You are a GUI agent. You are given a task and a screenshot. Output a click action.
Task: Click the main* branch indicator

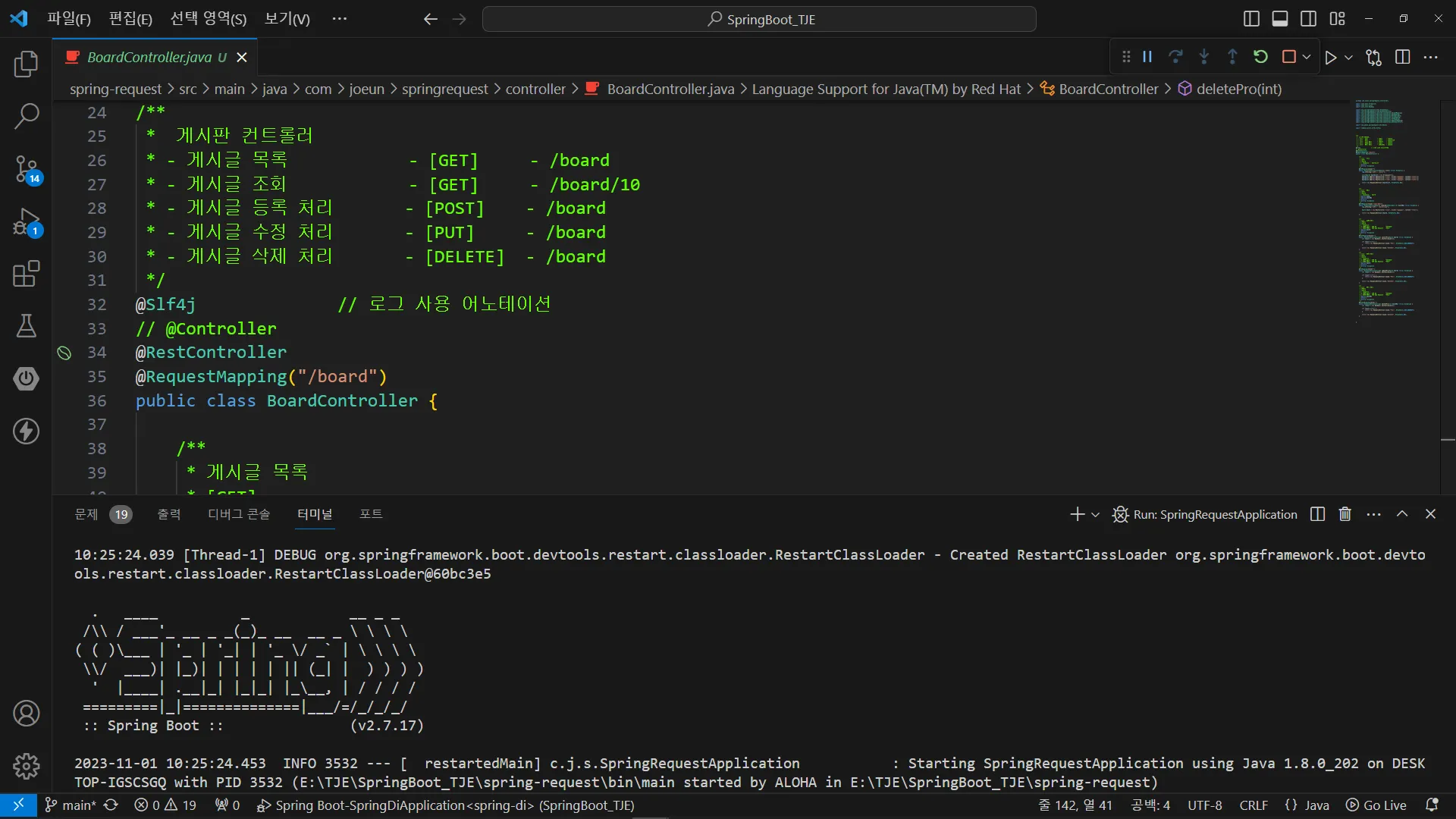71,805
